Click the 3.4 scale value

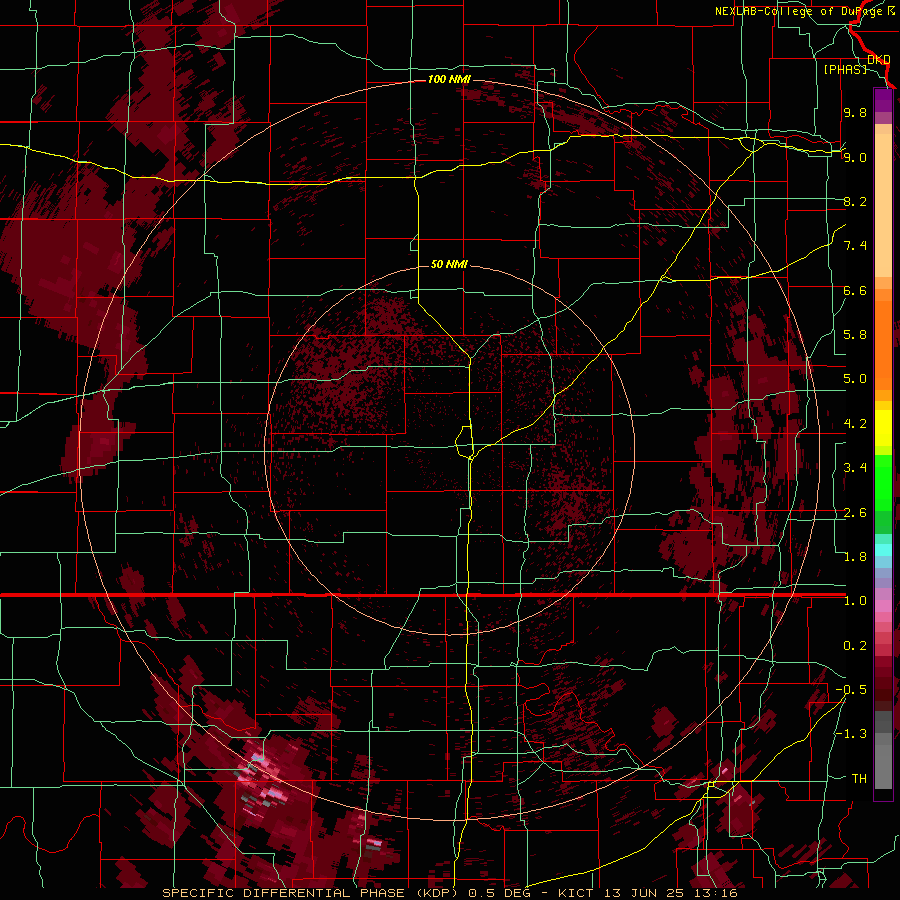(x=855, y=468)
